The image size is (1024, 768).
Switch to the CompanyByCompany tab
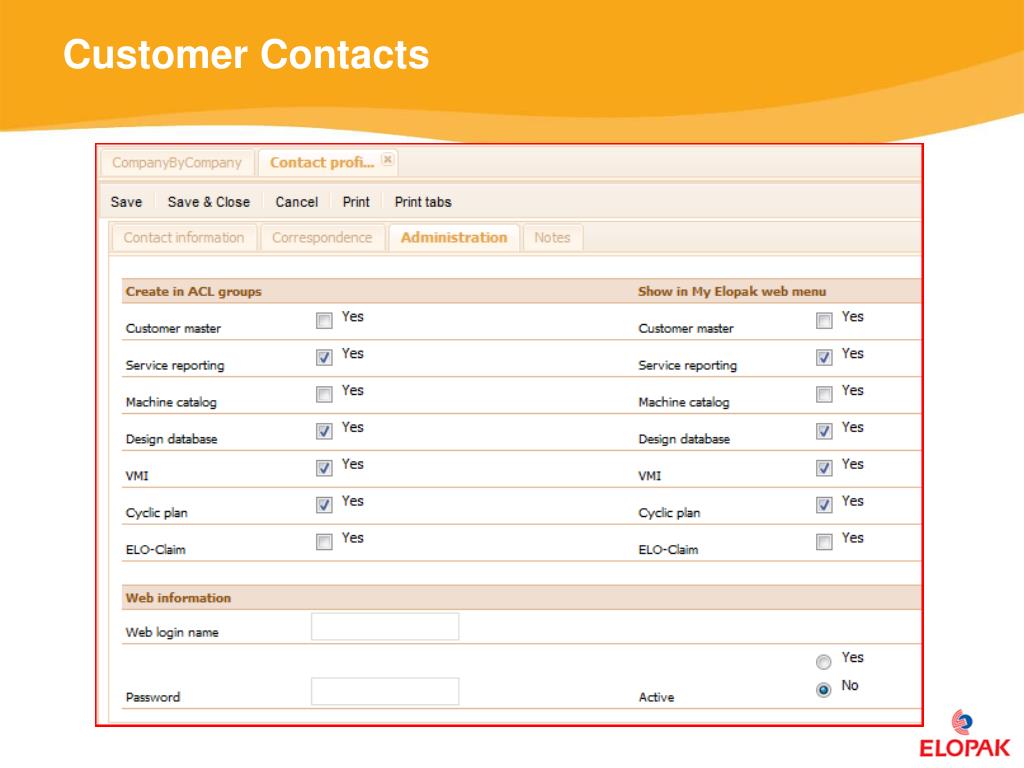pos(176,163)
